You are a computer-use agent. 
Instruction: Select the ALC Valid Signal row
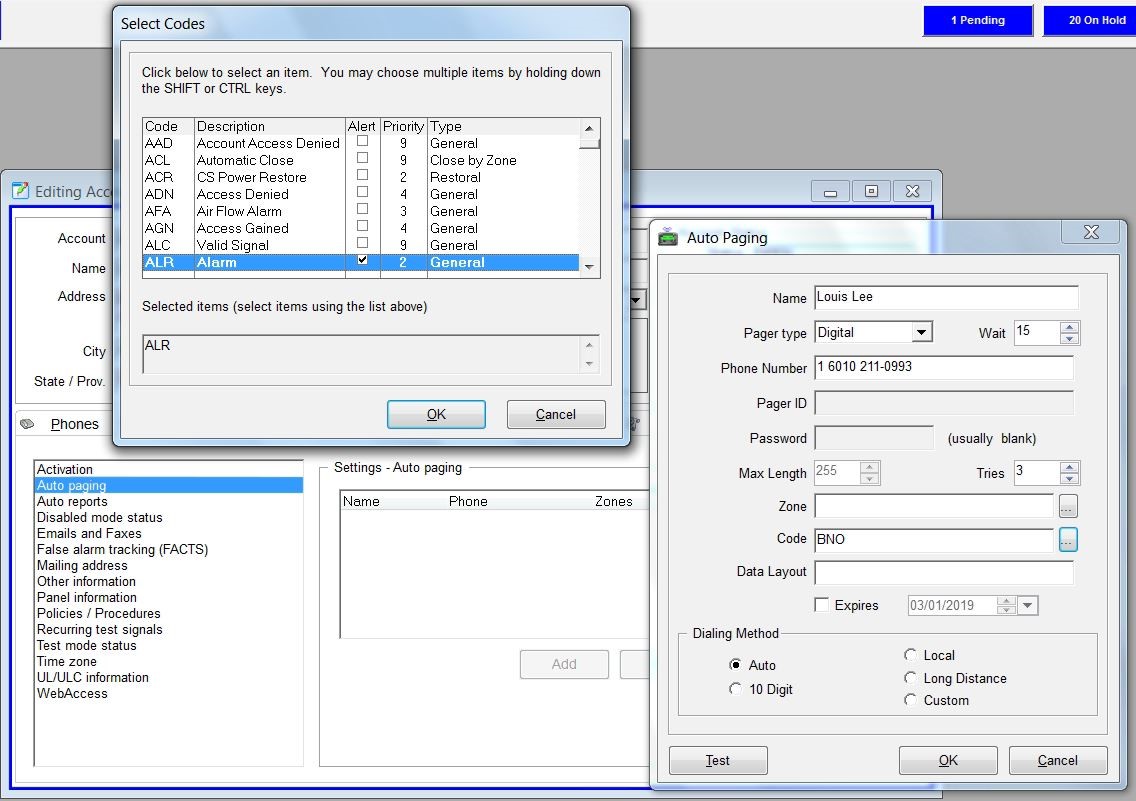pyautogui.click(x=361, y=246)
